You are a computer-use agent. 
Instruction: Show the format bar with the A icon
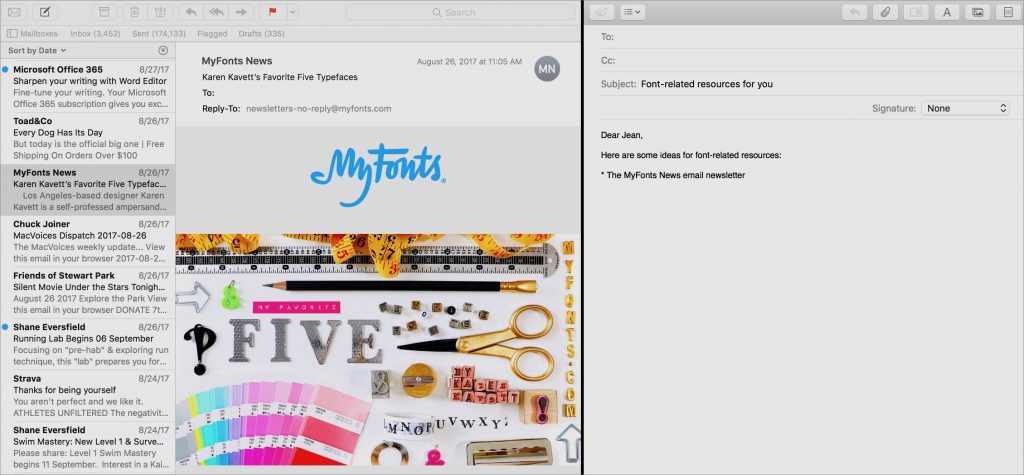946,12
